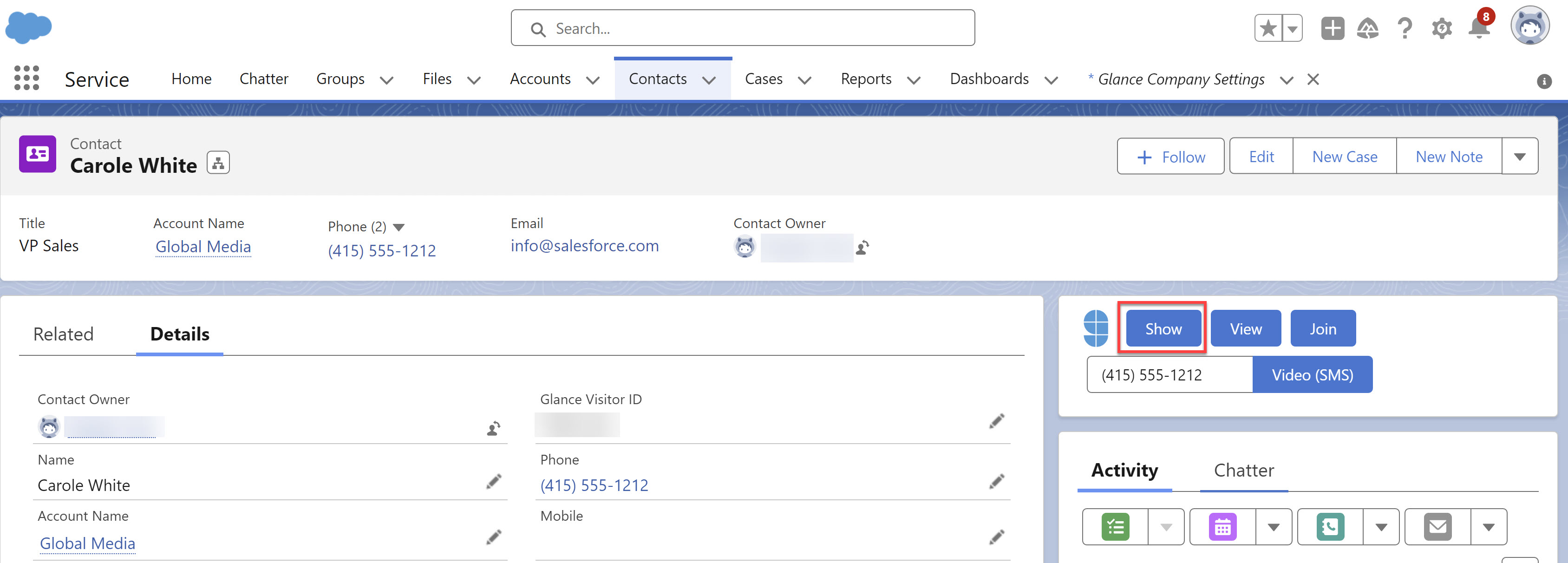The image size is (1568, 563).
Task: Expand the Phone (2) dropdown
Action: tap(399, 227)
